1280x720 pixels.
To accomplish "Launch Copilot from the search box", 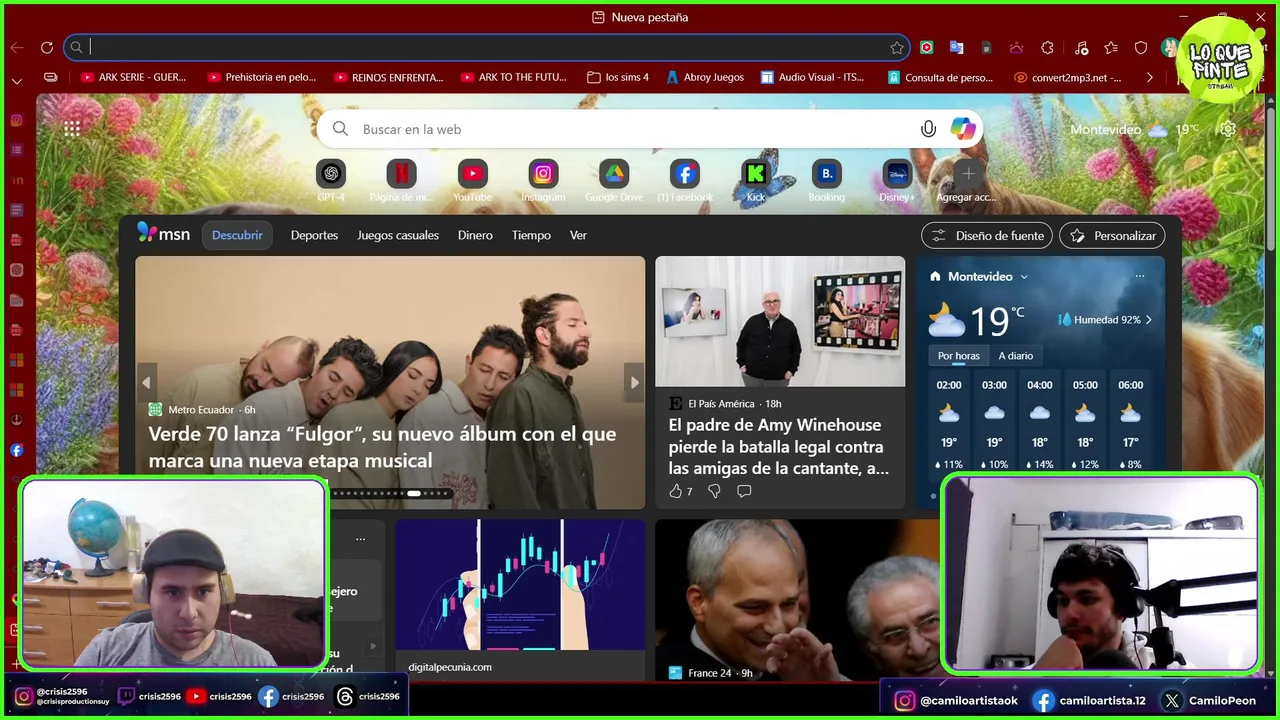I will click(x=963, y=129).
